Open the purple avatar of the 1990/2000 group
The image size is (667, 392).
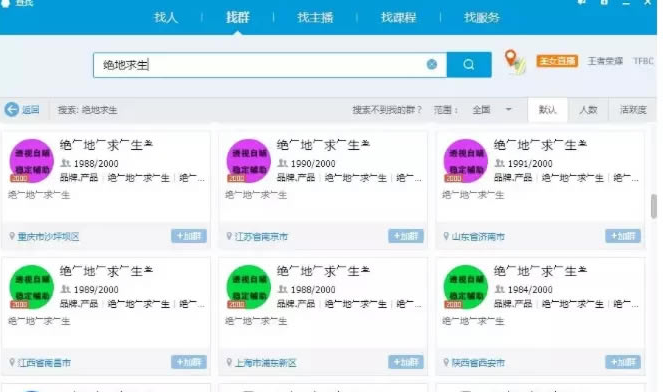[249, 161]
